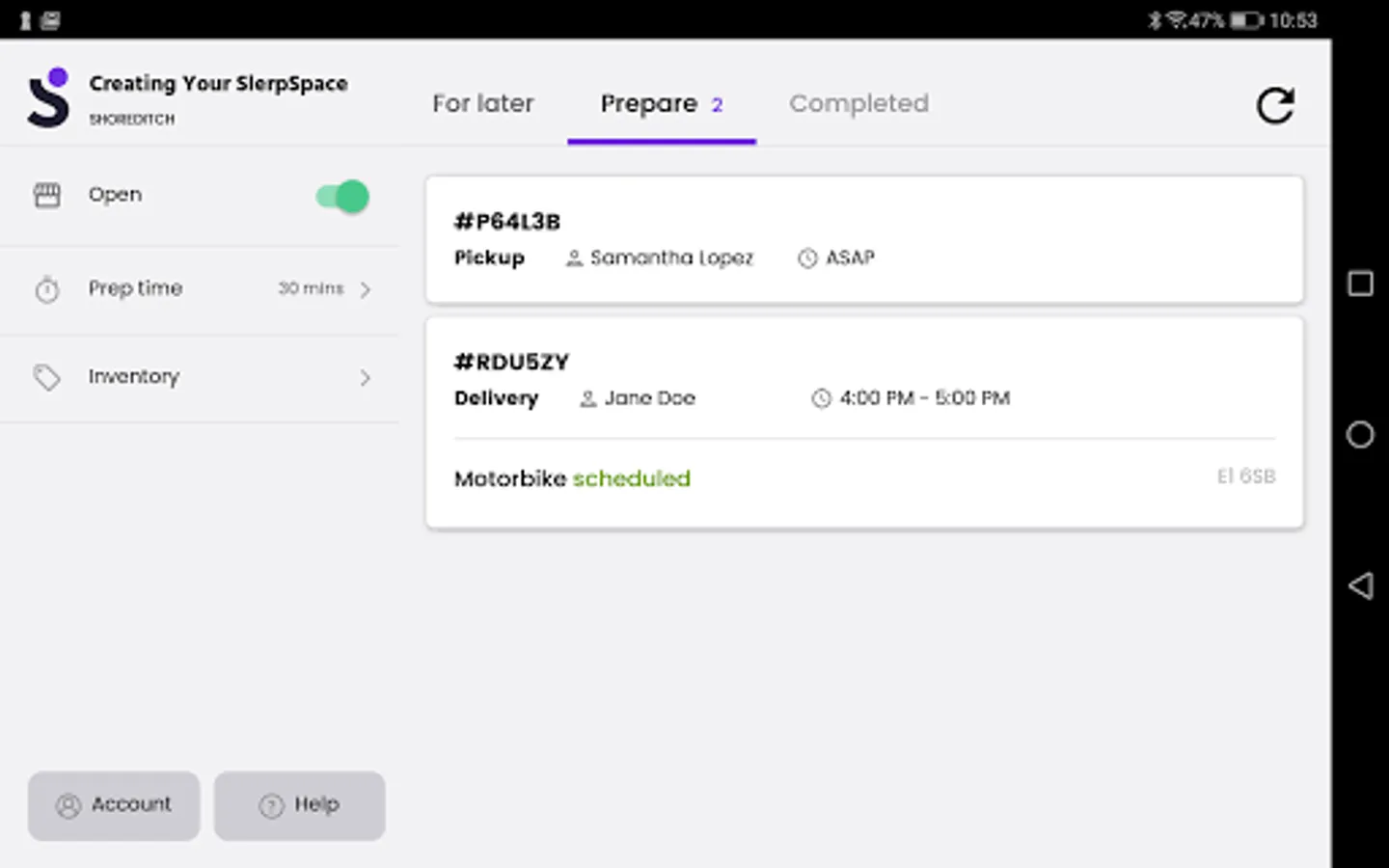Image resolution: width=1389 pixels, height=868 pixels.
Task: Click the Slerp S logo
Action: (48, 97)
